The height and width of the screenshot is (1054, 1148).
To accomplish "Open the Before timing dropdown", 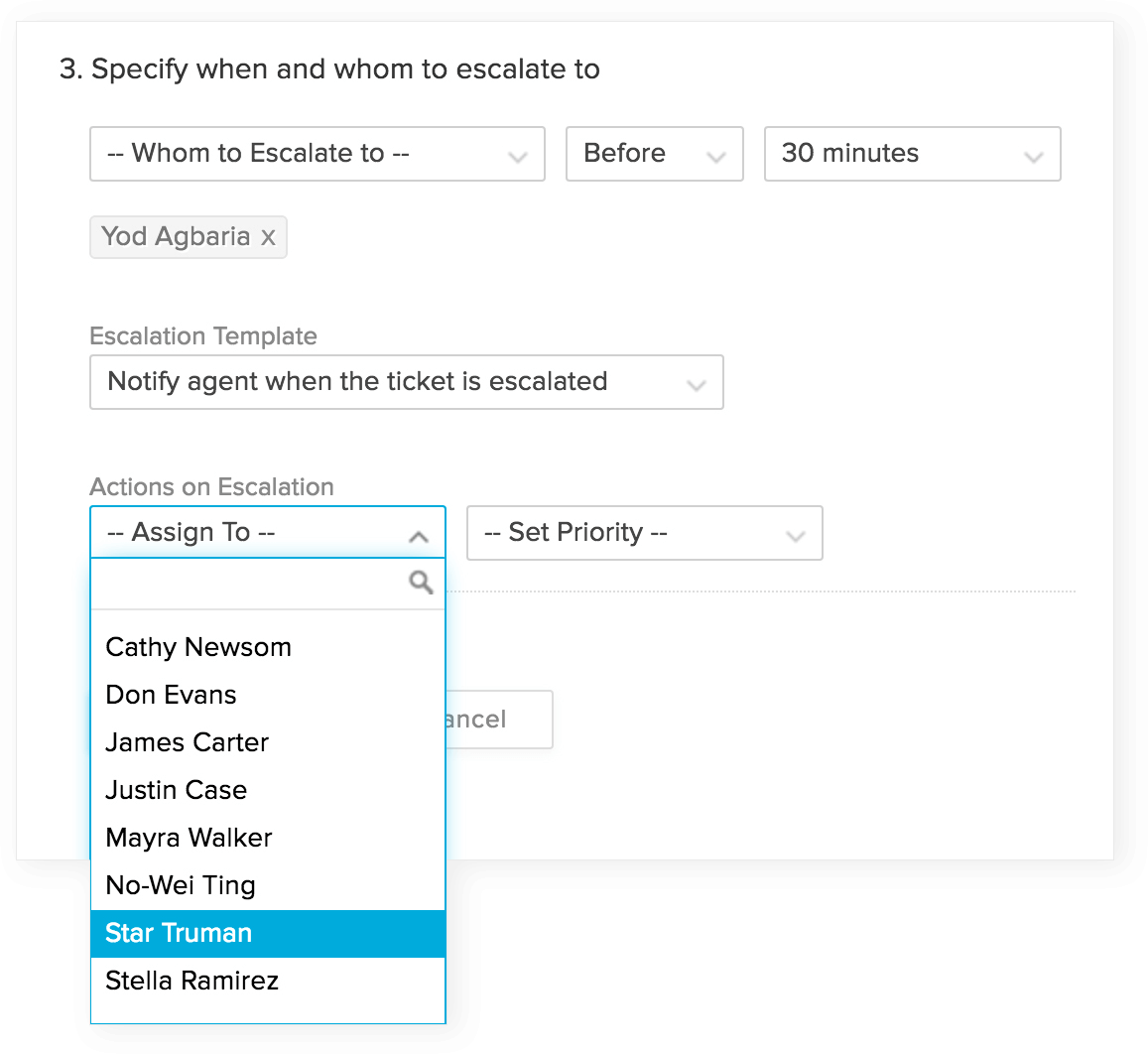I will coord(654,154).
